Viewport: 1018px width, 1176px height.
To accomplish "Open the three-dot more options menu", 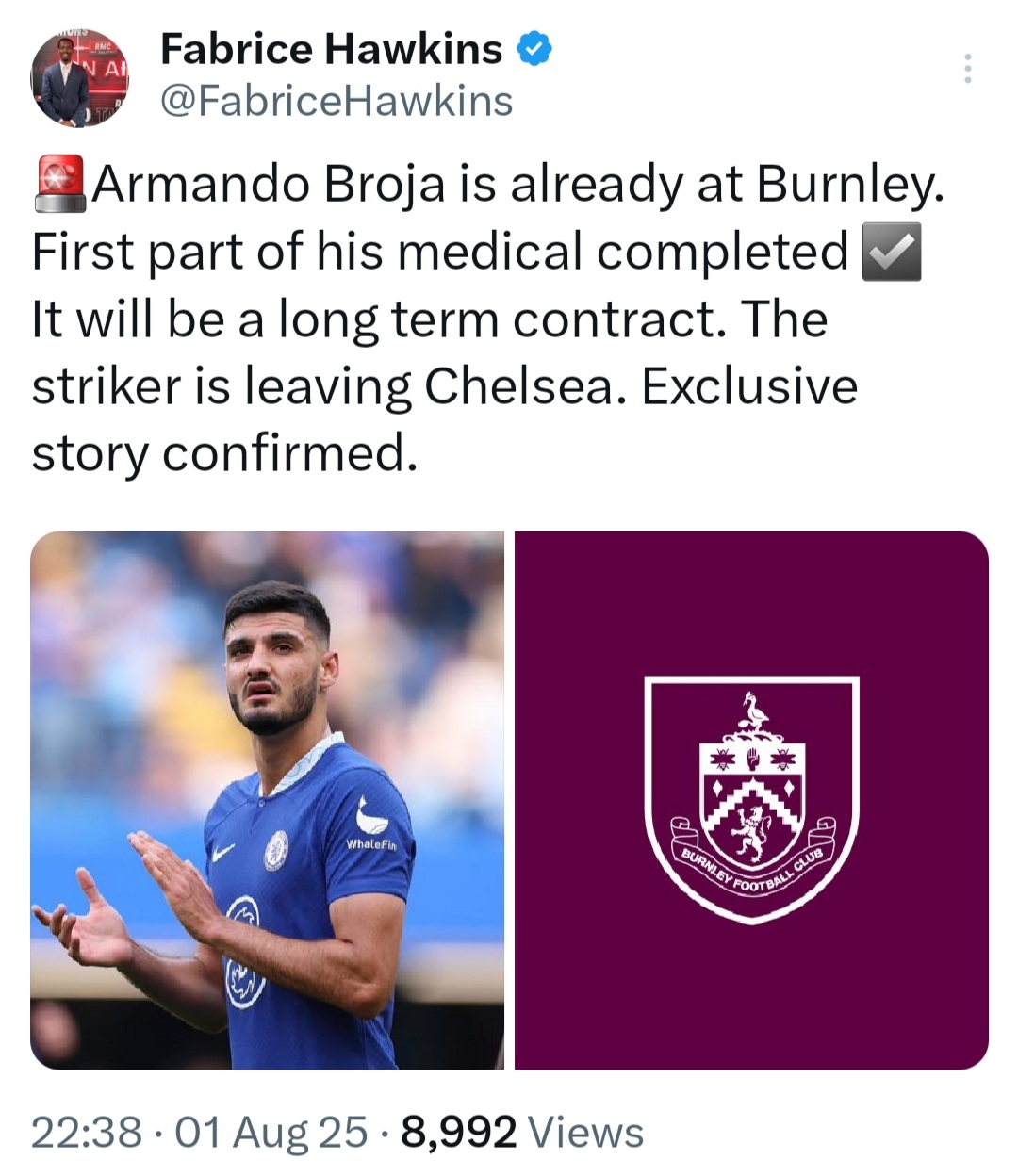I will 967,69.
